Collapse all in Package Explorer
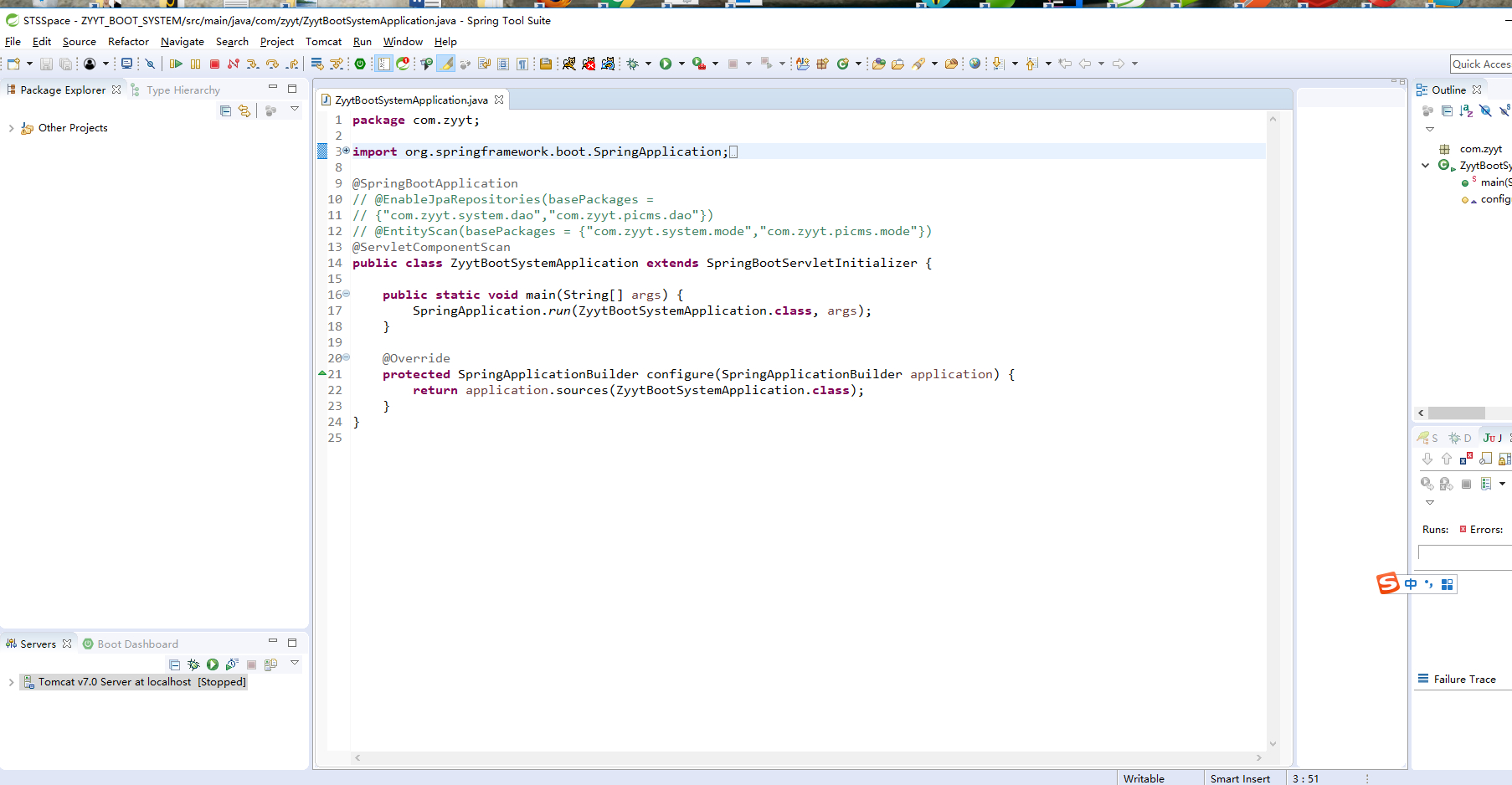 (225, 110)
